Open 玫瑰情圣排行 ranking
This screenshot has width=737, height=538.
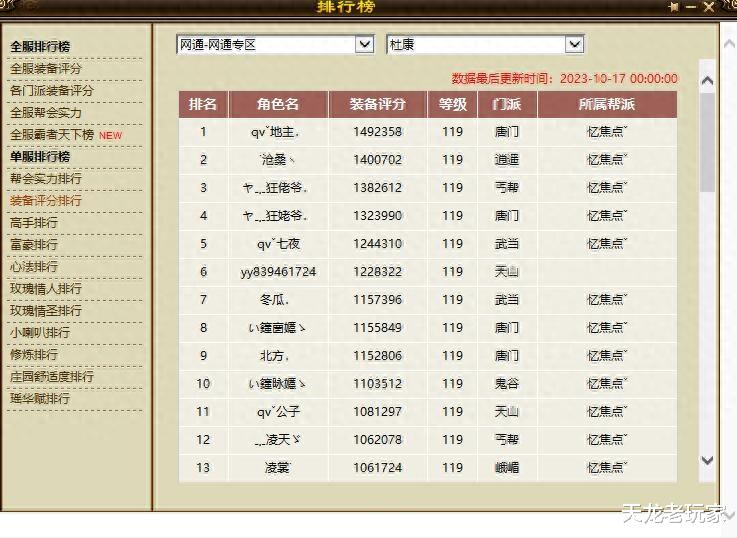pos(46,311)
